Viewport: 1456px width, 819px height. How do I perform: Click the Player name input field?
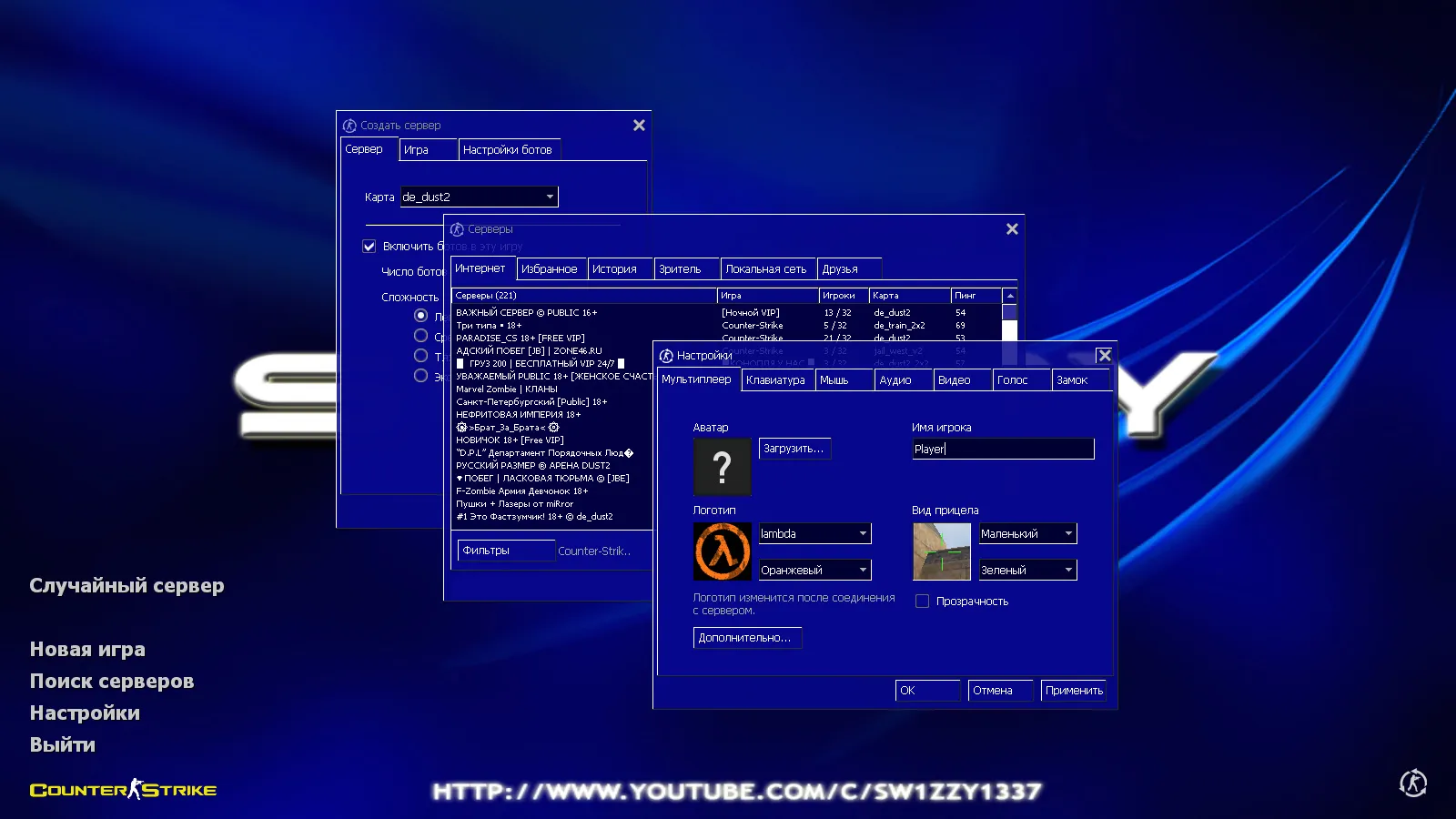(x=1001, y=449)
